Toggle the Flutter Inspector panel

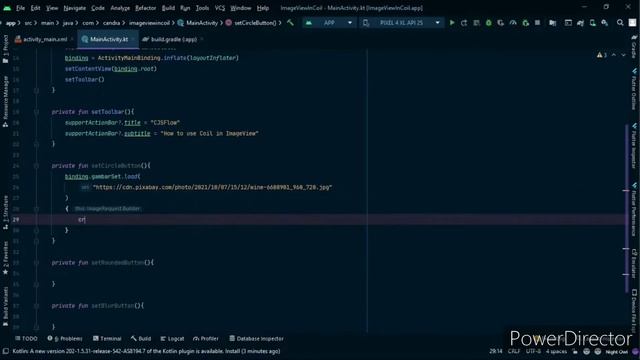coord(634,145)
